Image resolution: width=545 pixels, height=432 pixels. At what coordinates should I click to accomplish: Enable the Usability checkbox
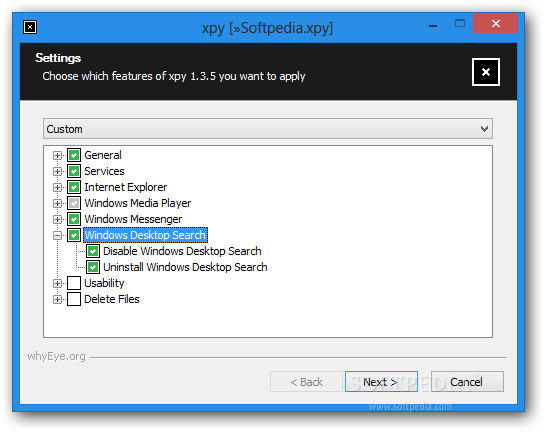[74, 283]
